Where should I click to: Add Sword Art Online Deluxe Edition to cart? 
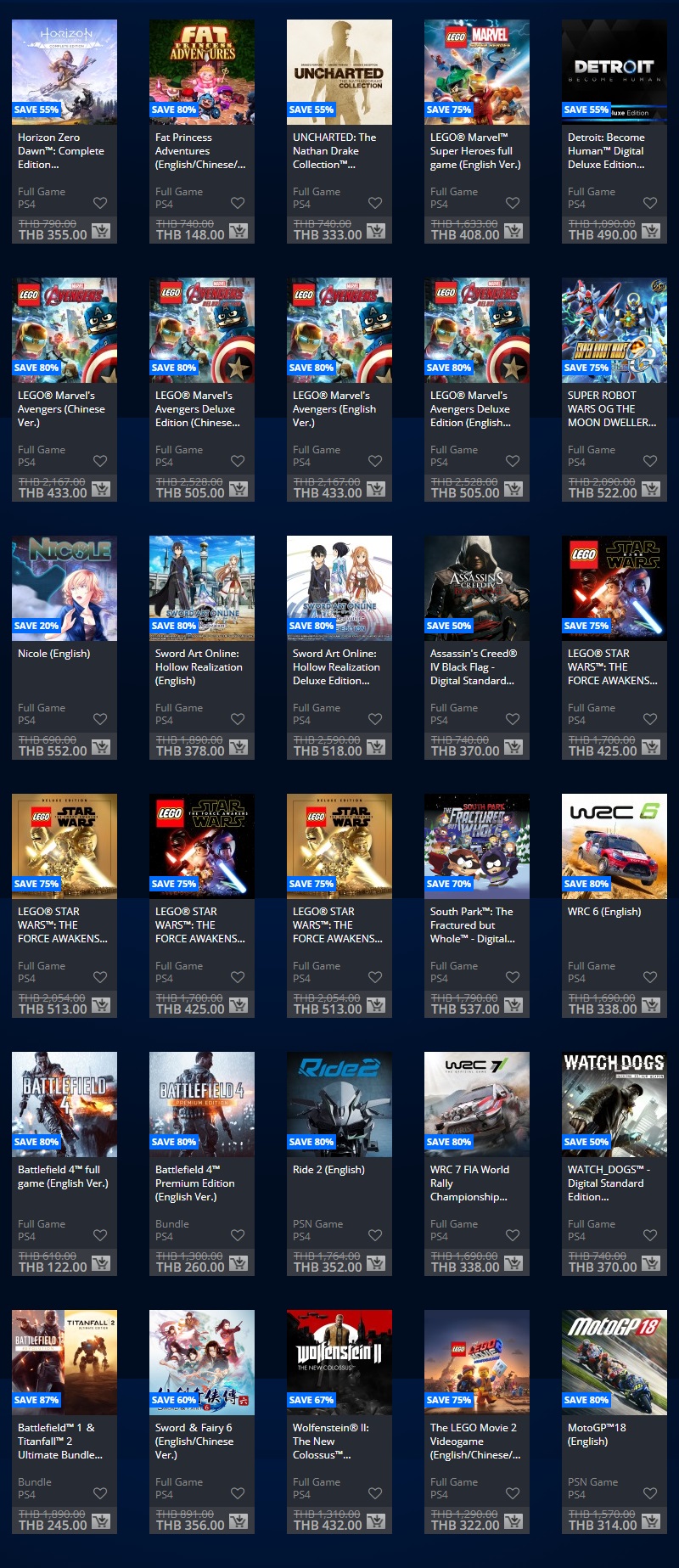[375, 747]
